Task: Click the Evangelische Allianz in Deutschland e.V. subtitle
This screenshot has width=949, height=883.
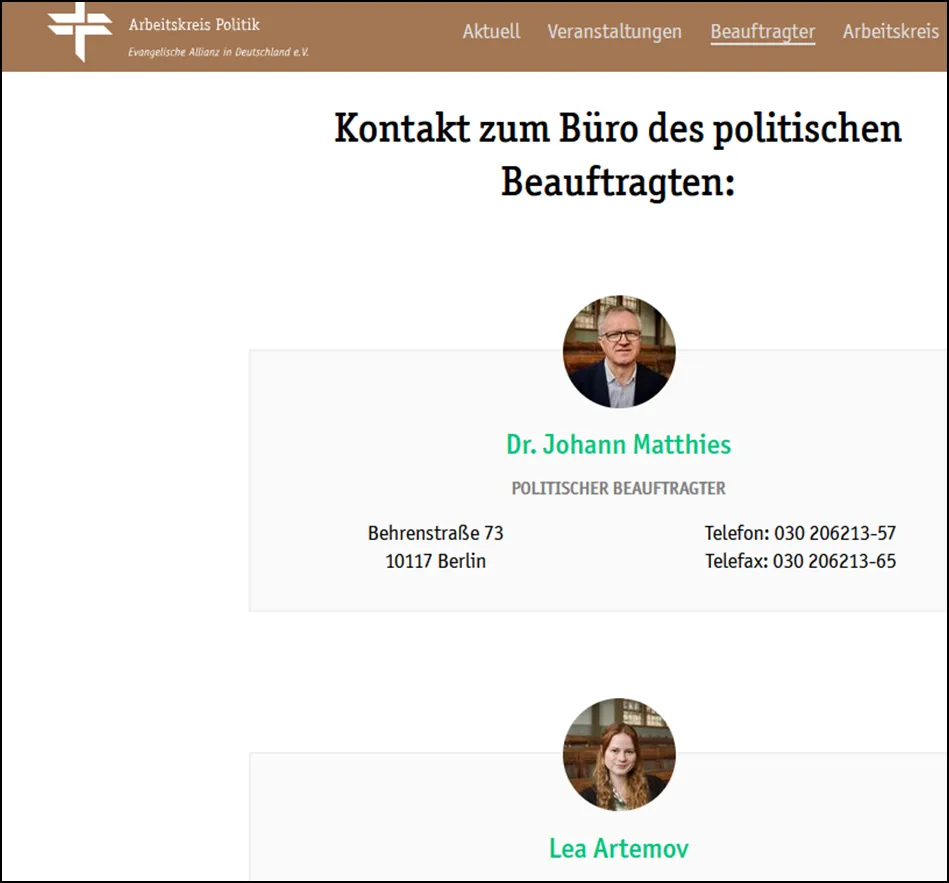Action: (218, 51)
